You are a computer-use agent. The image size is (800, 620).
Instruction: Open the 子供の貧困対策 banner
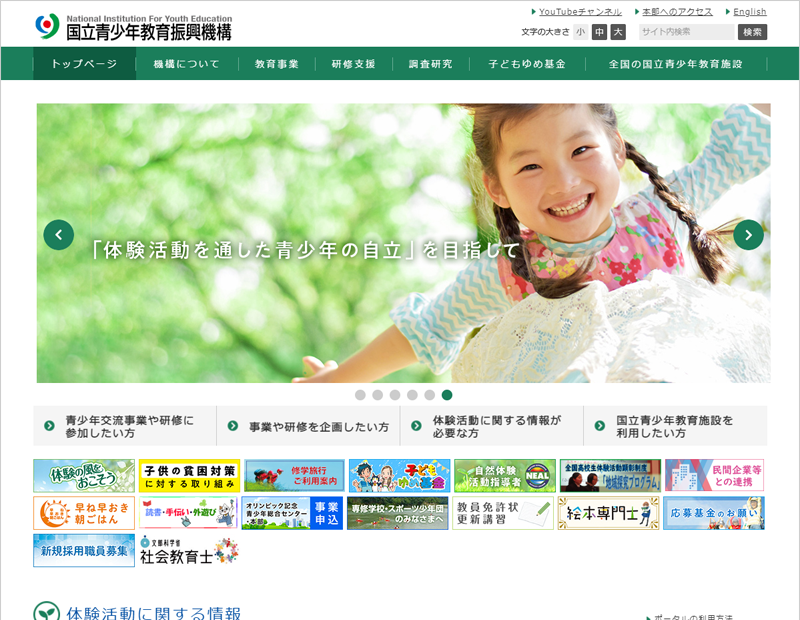click(x=189, y=476)
